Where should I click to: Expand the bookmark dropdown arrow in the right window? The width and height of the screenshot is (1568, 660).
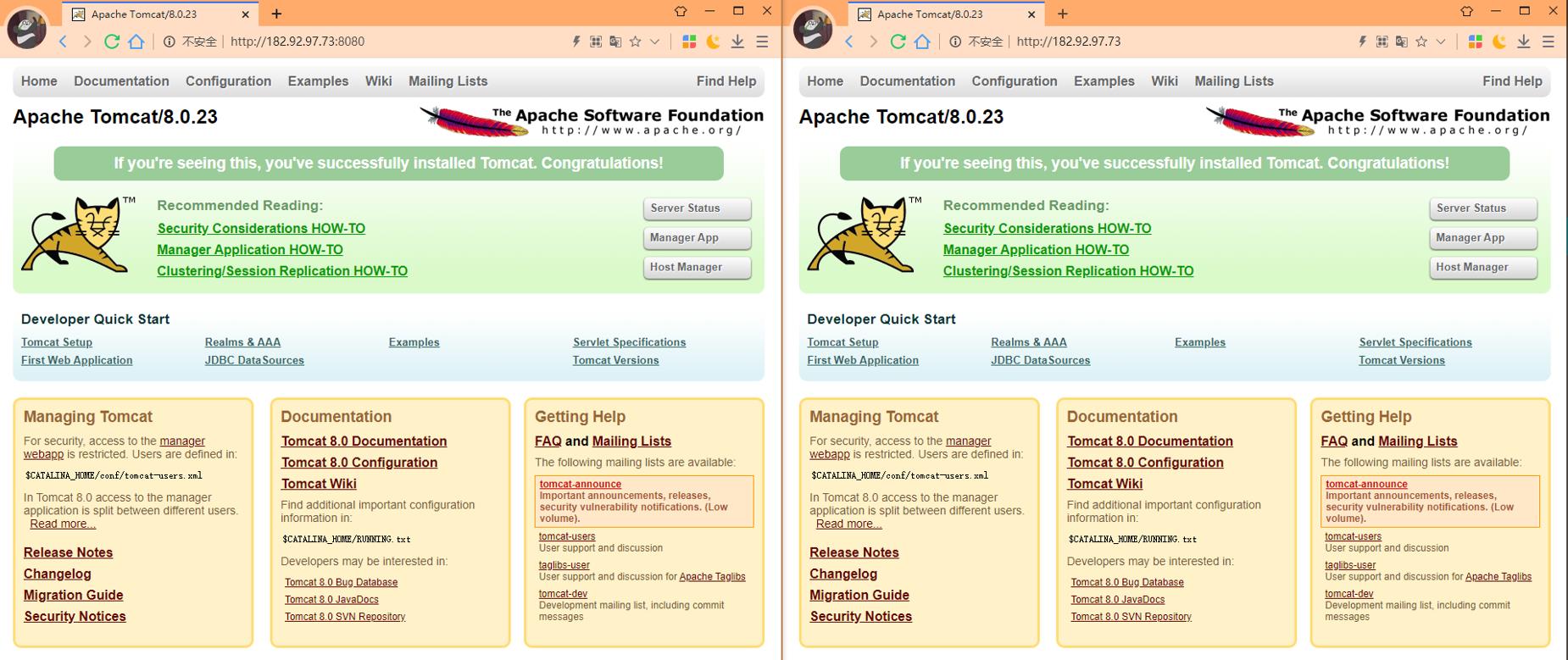click(1441, 42)
